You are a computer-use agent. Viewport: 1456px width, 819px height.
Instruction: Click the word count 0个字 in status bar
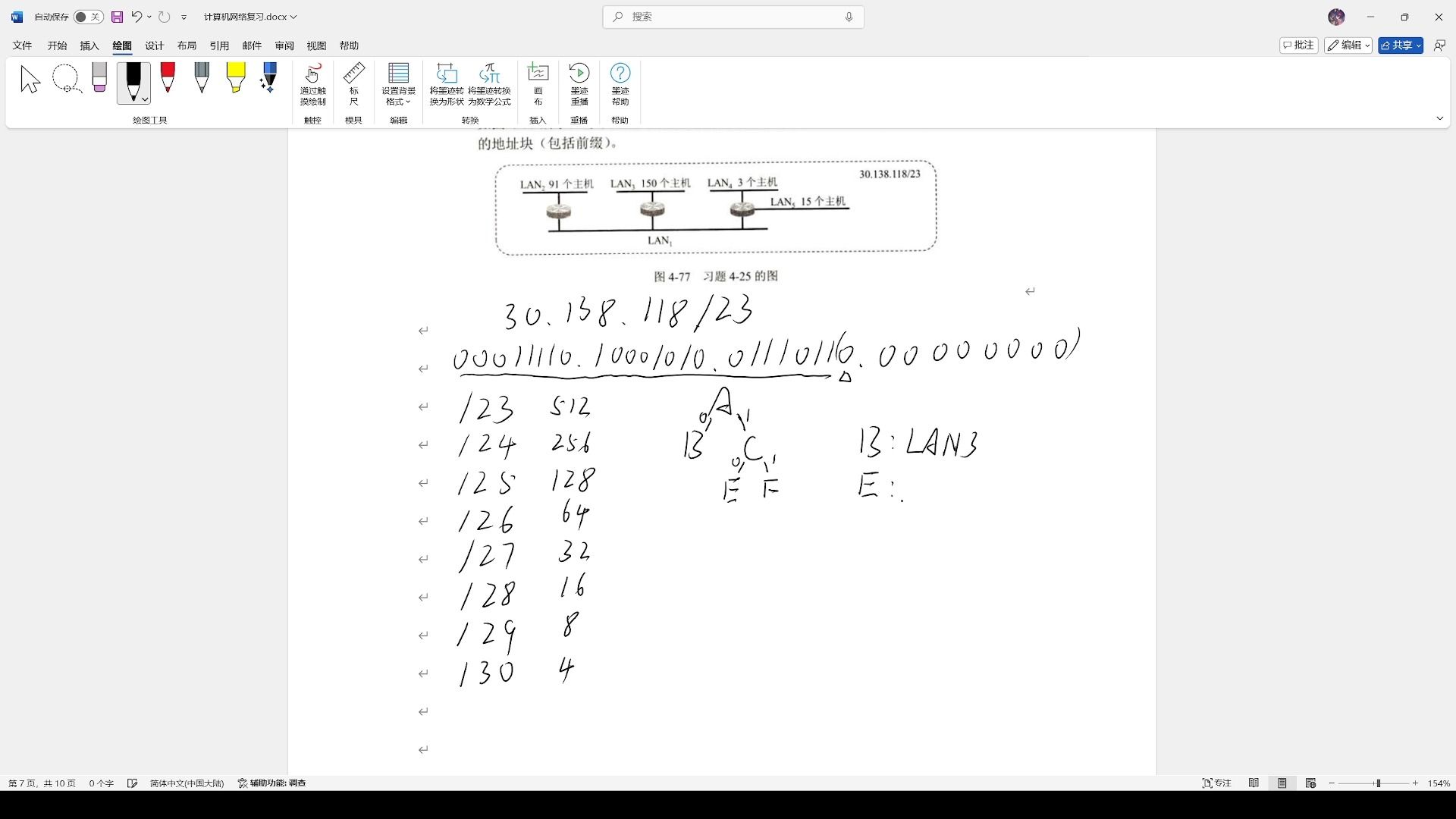(101, 783)
